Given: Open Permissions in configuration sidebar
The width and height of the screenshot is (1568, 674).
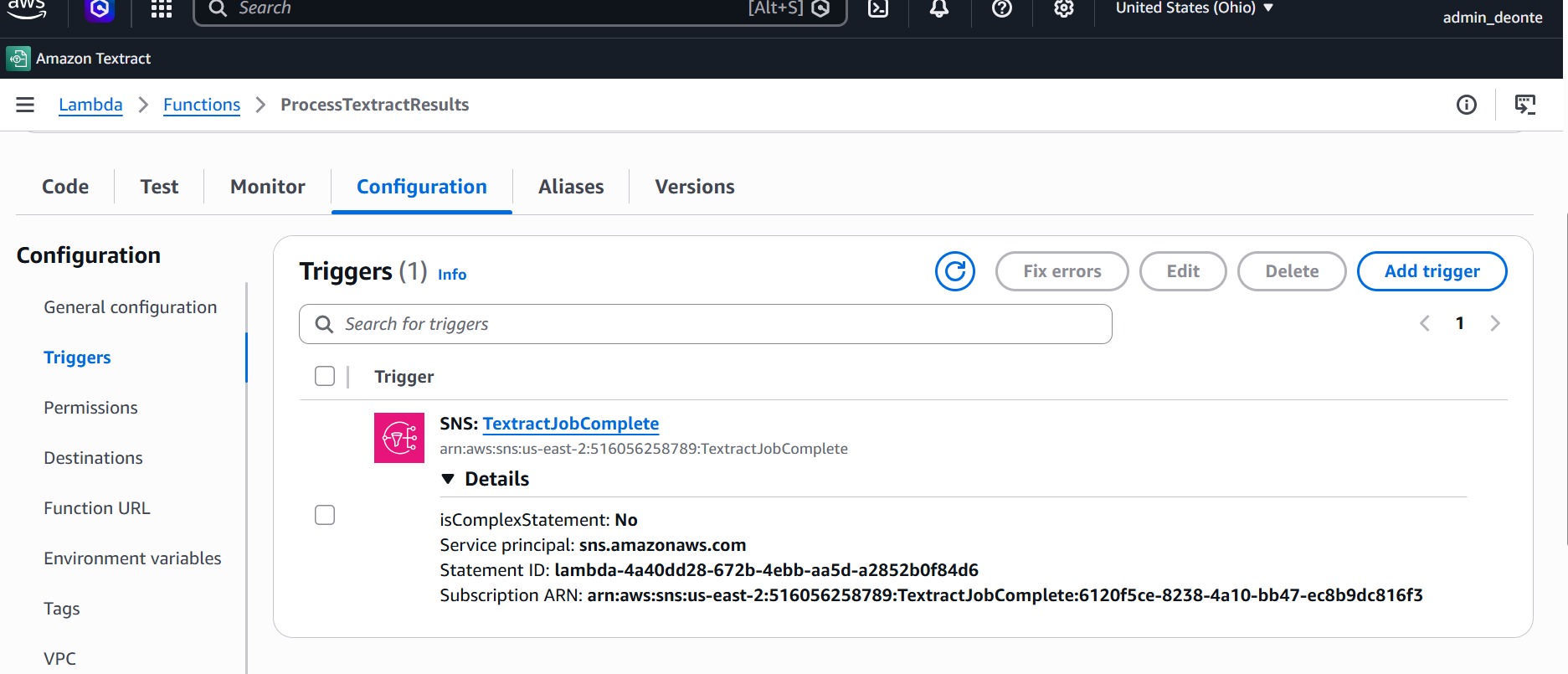Looking at the screenshot, I should [90, 408].
